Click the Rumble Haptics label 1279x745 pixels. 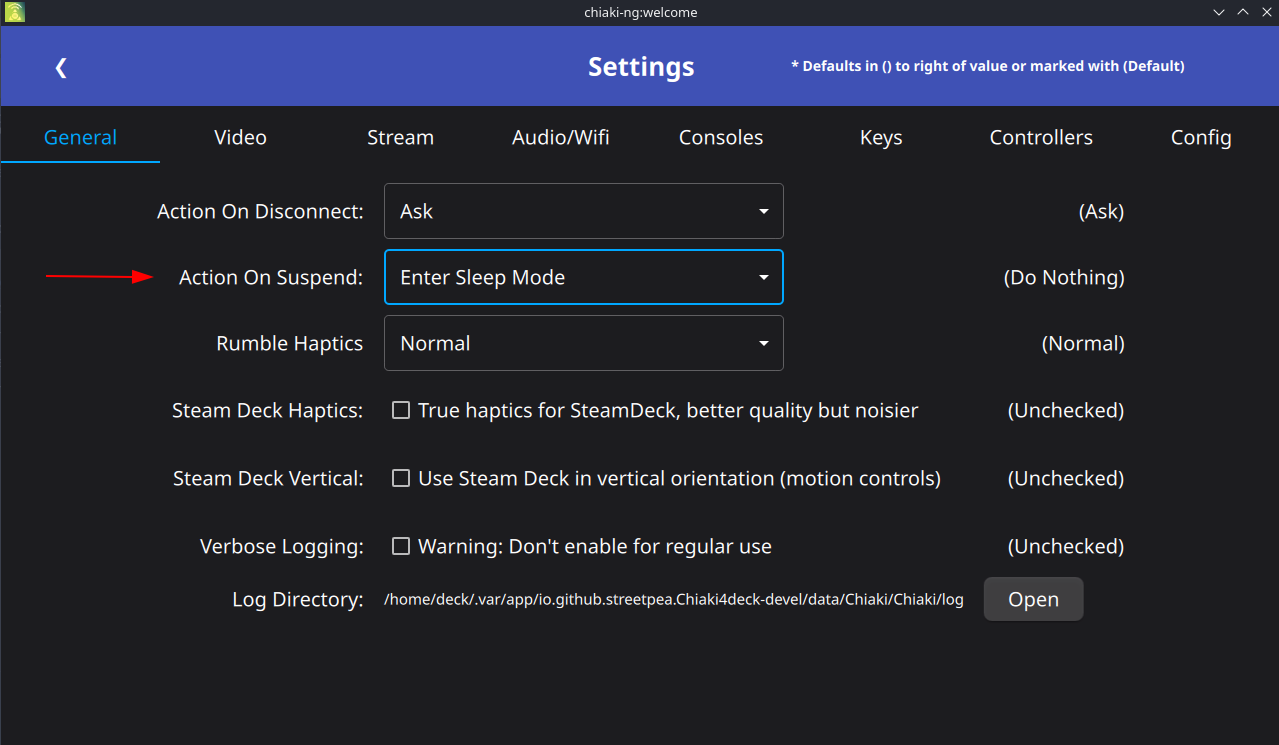[x=290, y=343]
